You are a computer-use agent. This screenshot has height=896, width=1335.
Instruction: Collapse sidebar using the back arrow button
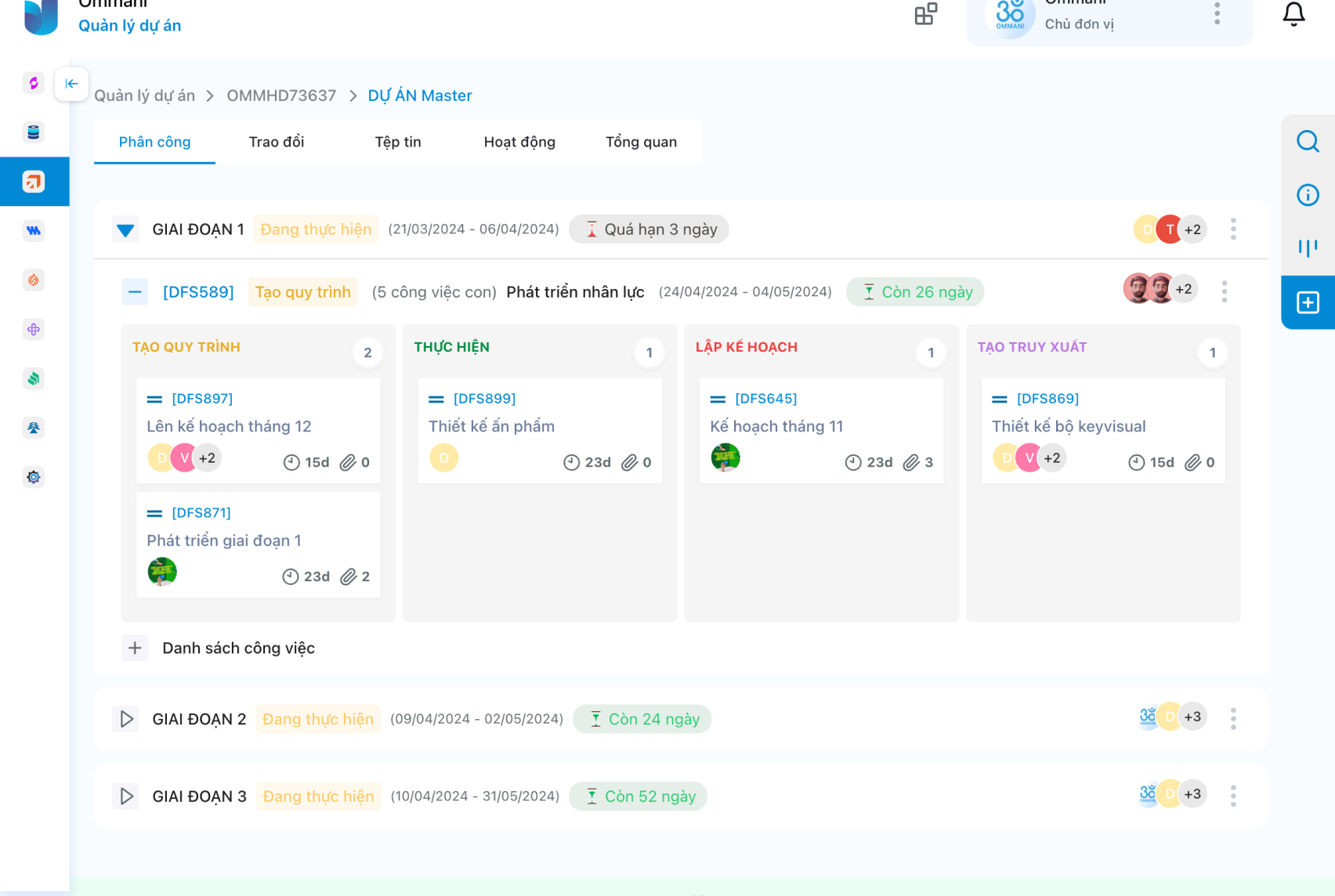tap(71, 84)
